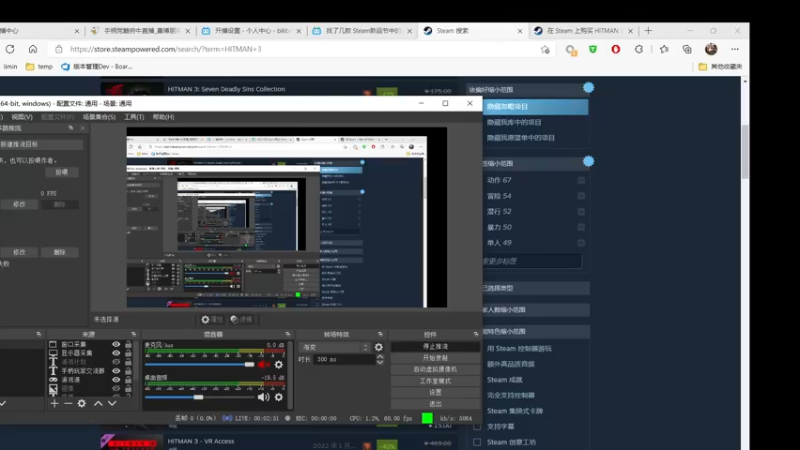
Task: Open OBS 设置 from the controls panel
Action: [x=435, y=392]
